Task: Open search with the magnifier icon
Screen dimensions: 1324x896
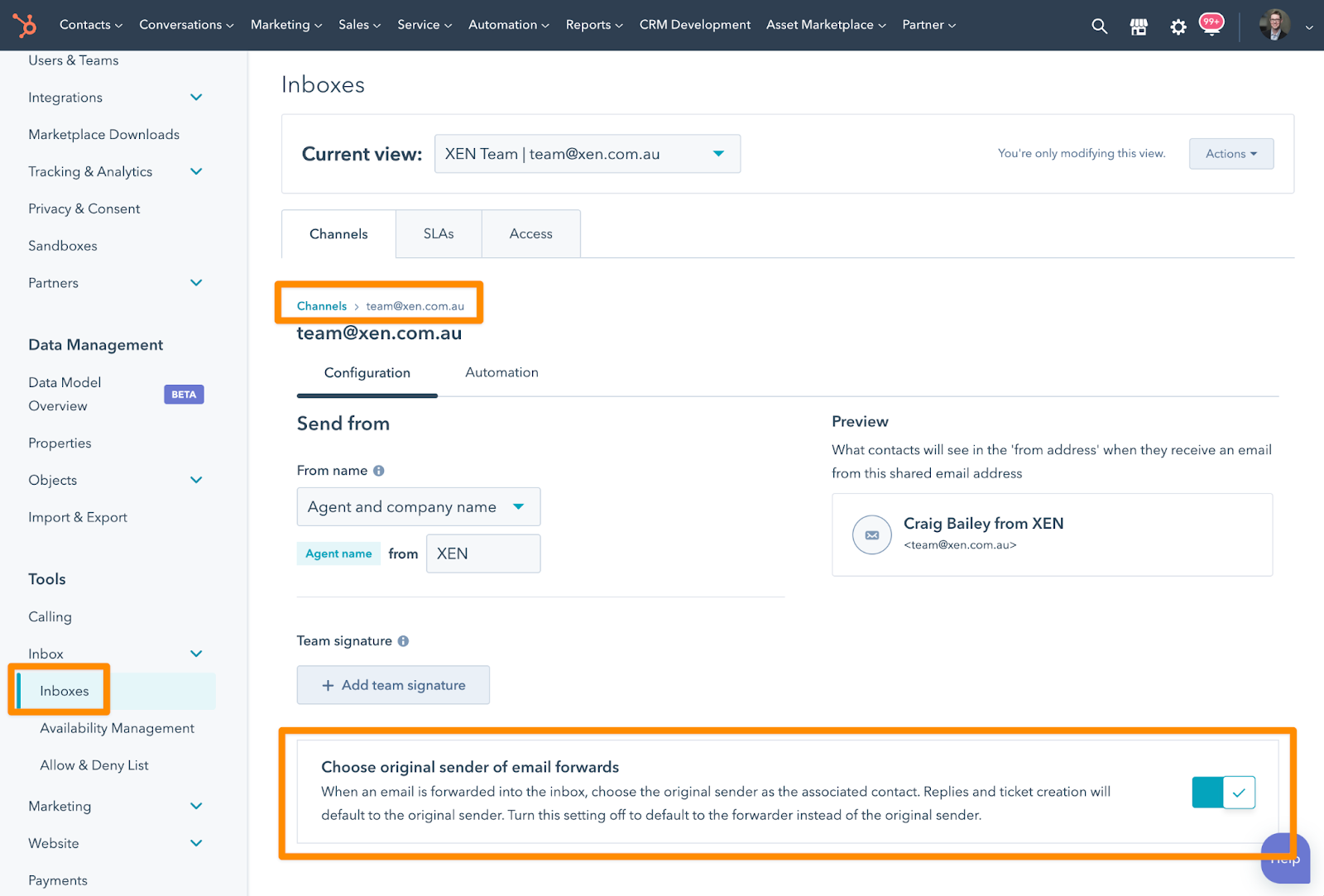Action: click(x=1099, y=26)
